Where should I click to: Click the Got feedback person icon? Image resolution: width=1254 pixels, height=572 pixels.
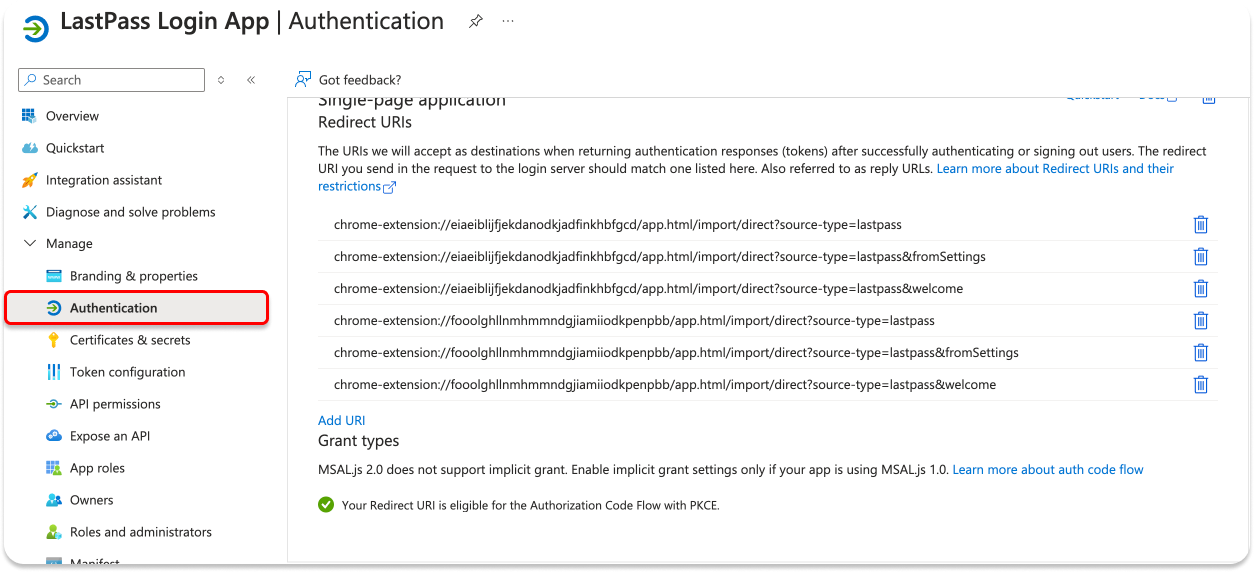[x=303, y=80]
